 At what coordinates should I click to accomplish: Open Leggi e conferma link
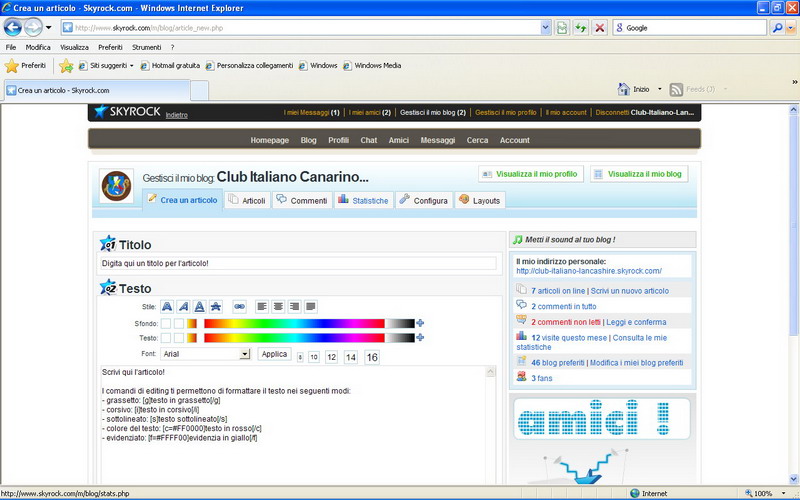coord(636,322)
